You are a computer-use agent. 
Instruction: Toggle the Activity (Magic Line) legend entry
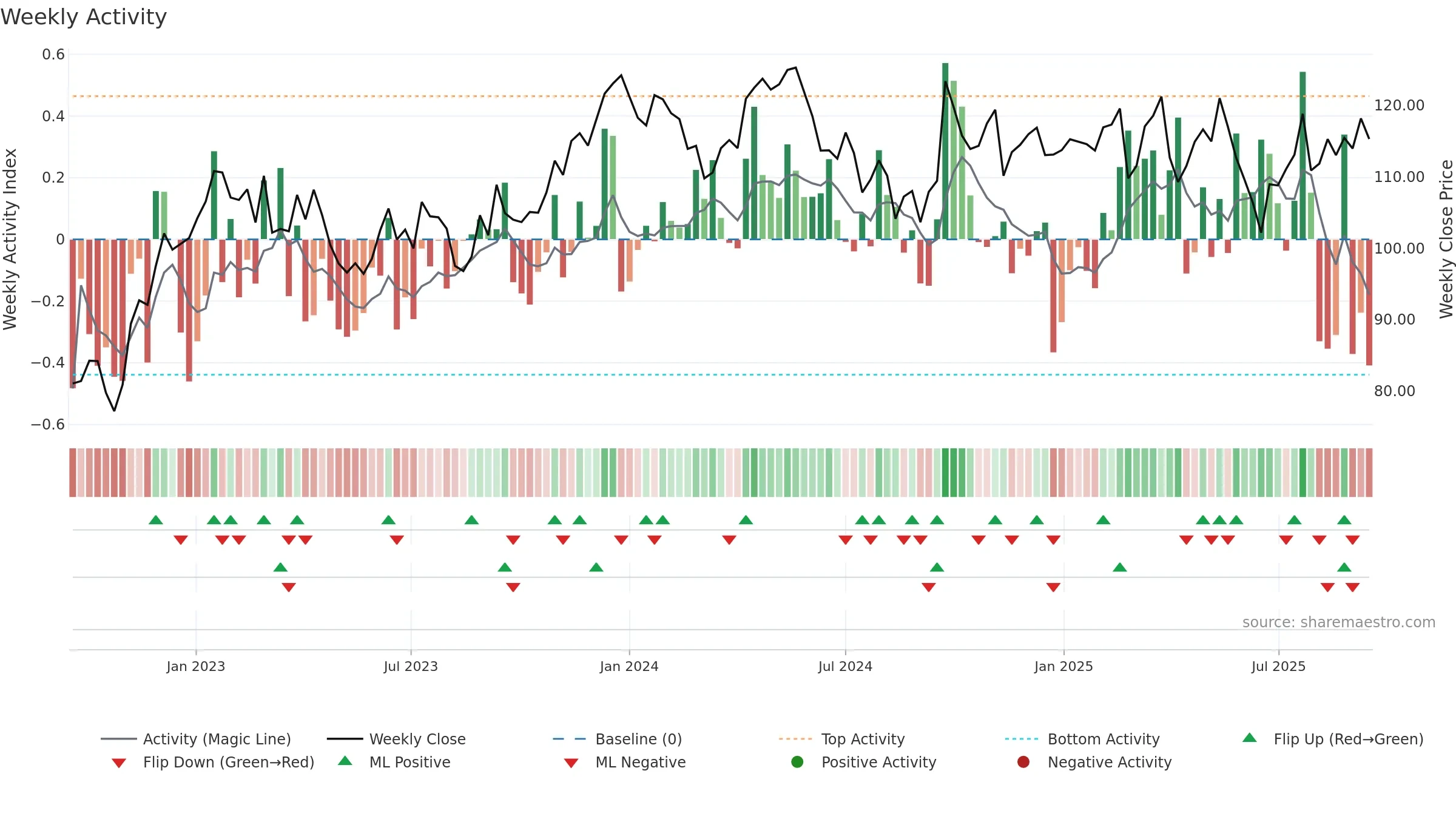click(x=196, y=739)
